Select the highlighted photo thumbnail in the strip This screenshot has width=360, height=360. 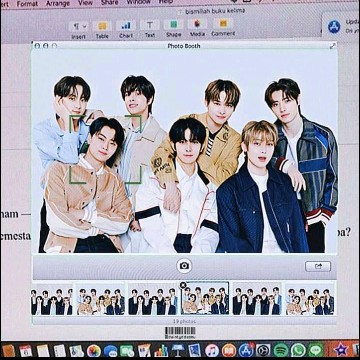pos(205,298)
